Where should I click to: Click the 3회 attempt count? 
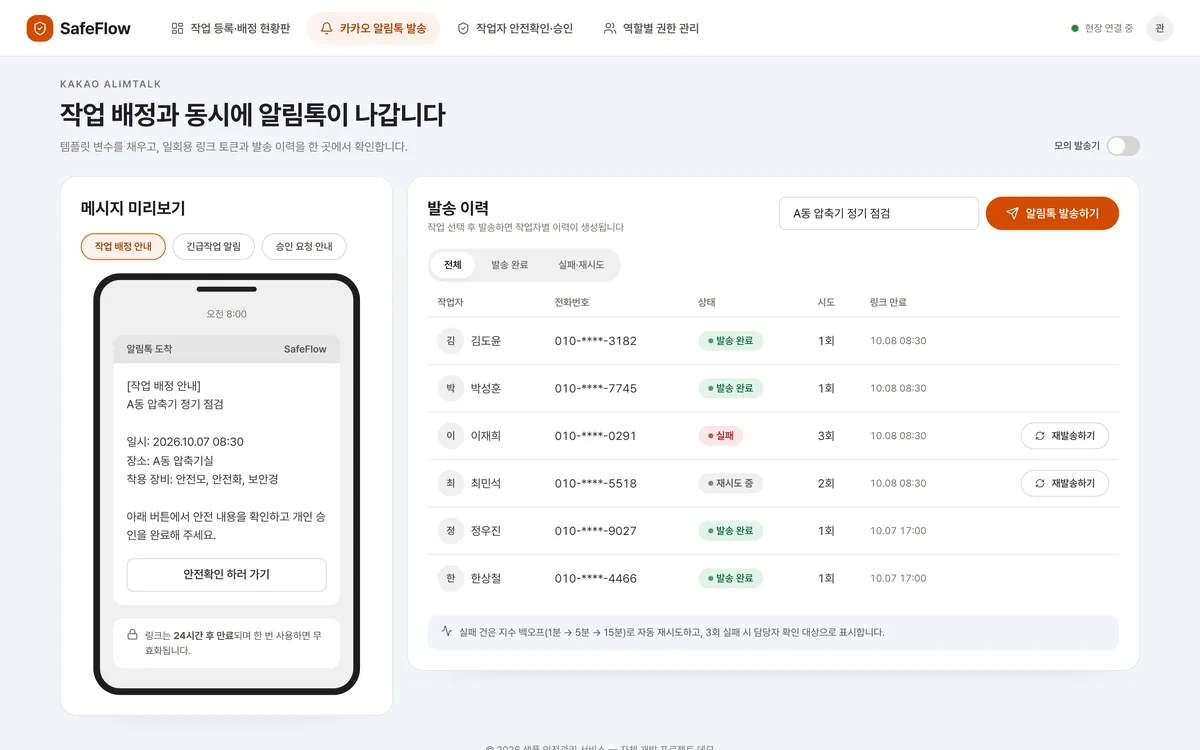[x=826, y=436]
